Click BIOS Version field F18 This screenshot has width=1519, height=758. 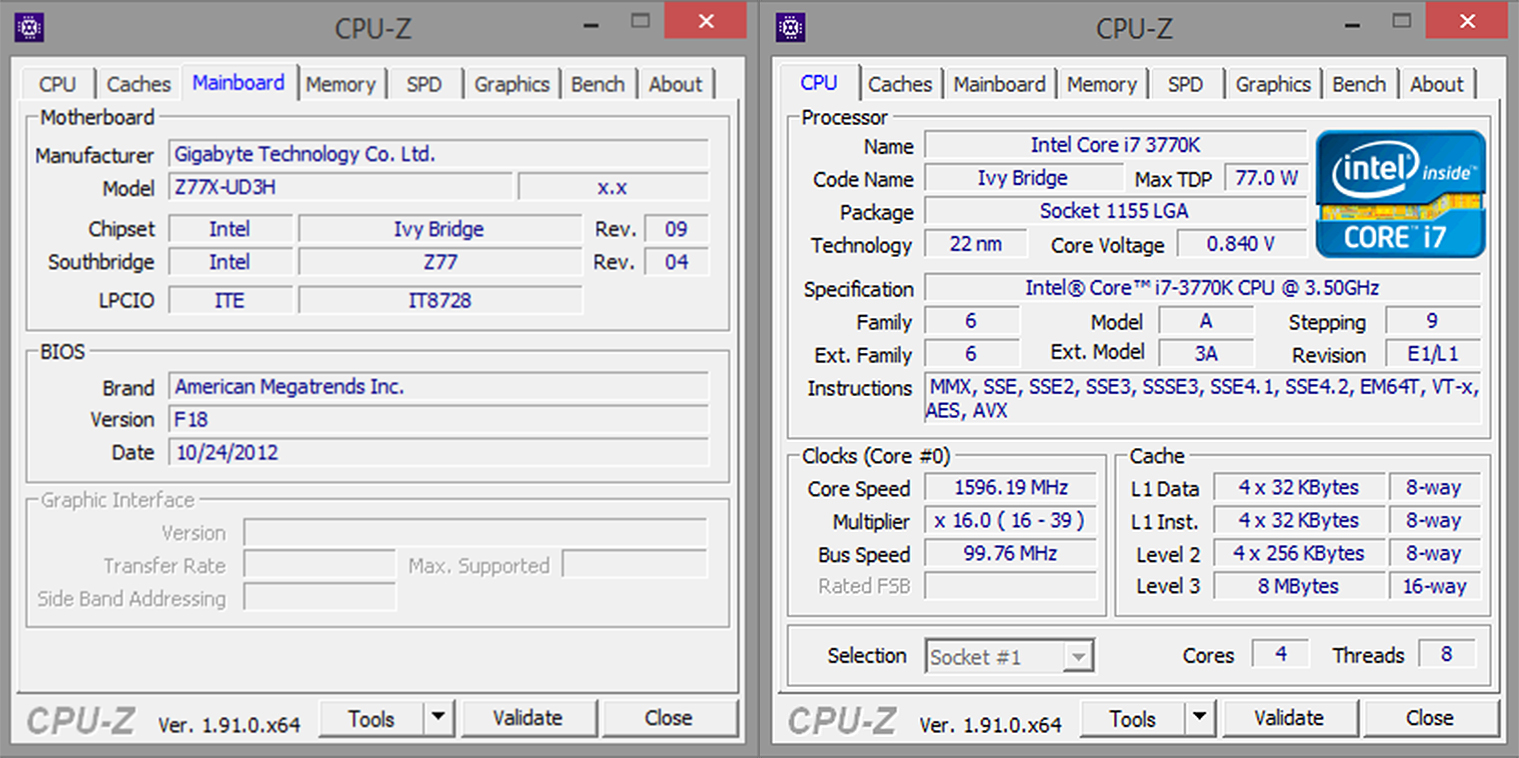click(x=438, y=419)
